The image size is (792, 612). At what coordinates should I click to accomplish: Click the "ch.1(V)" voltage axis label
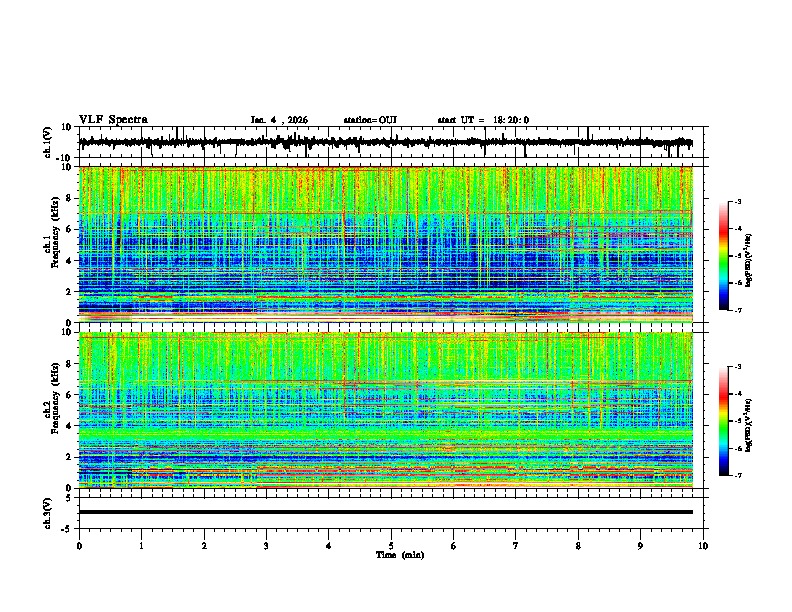[x=48, y=142]
